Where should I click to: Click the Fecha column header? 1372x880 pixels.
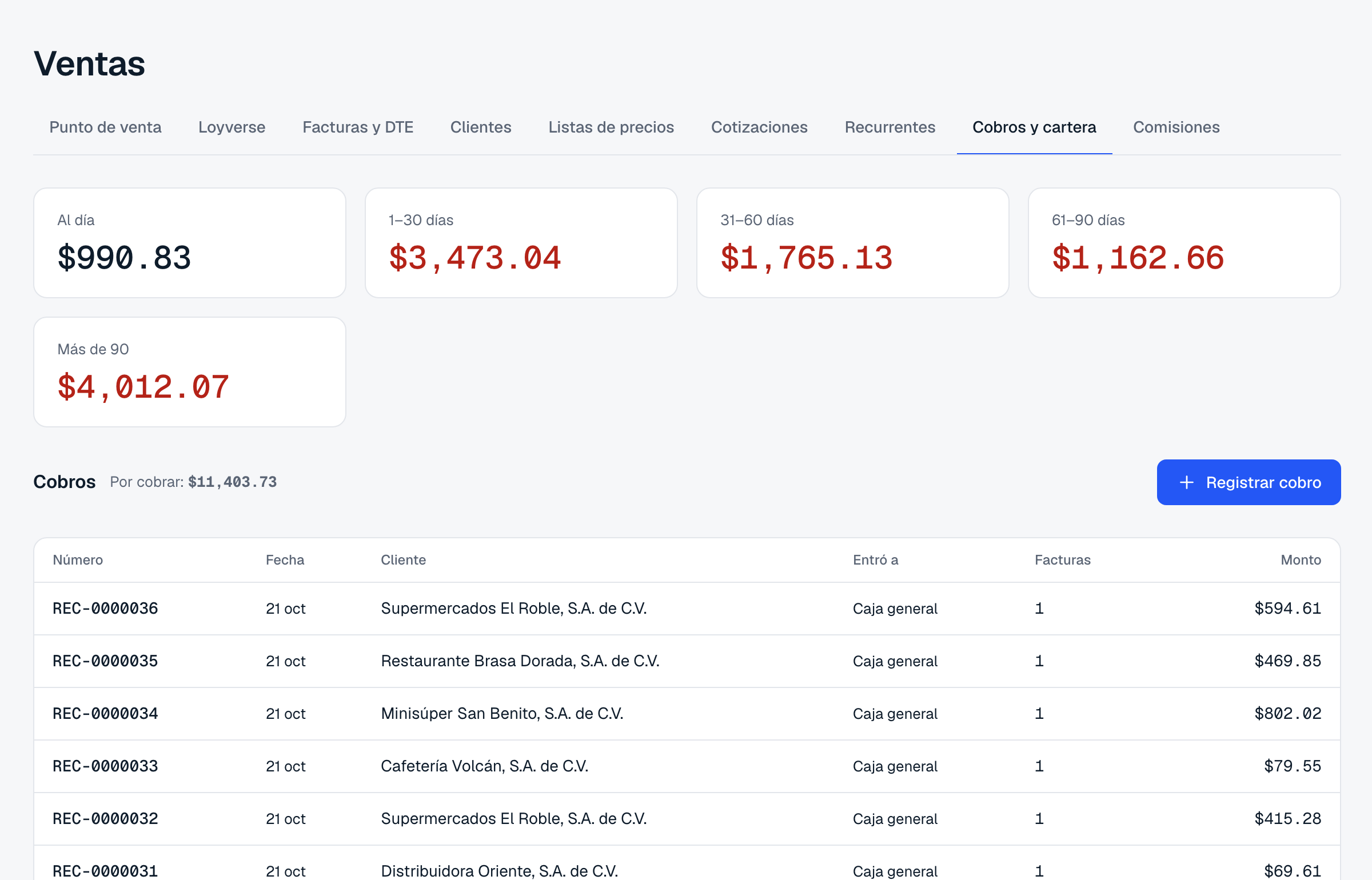285,560
